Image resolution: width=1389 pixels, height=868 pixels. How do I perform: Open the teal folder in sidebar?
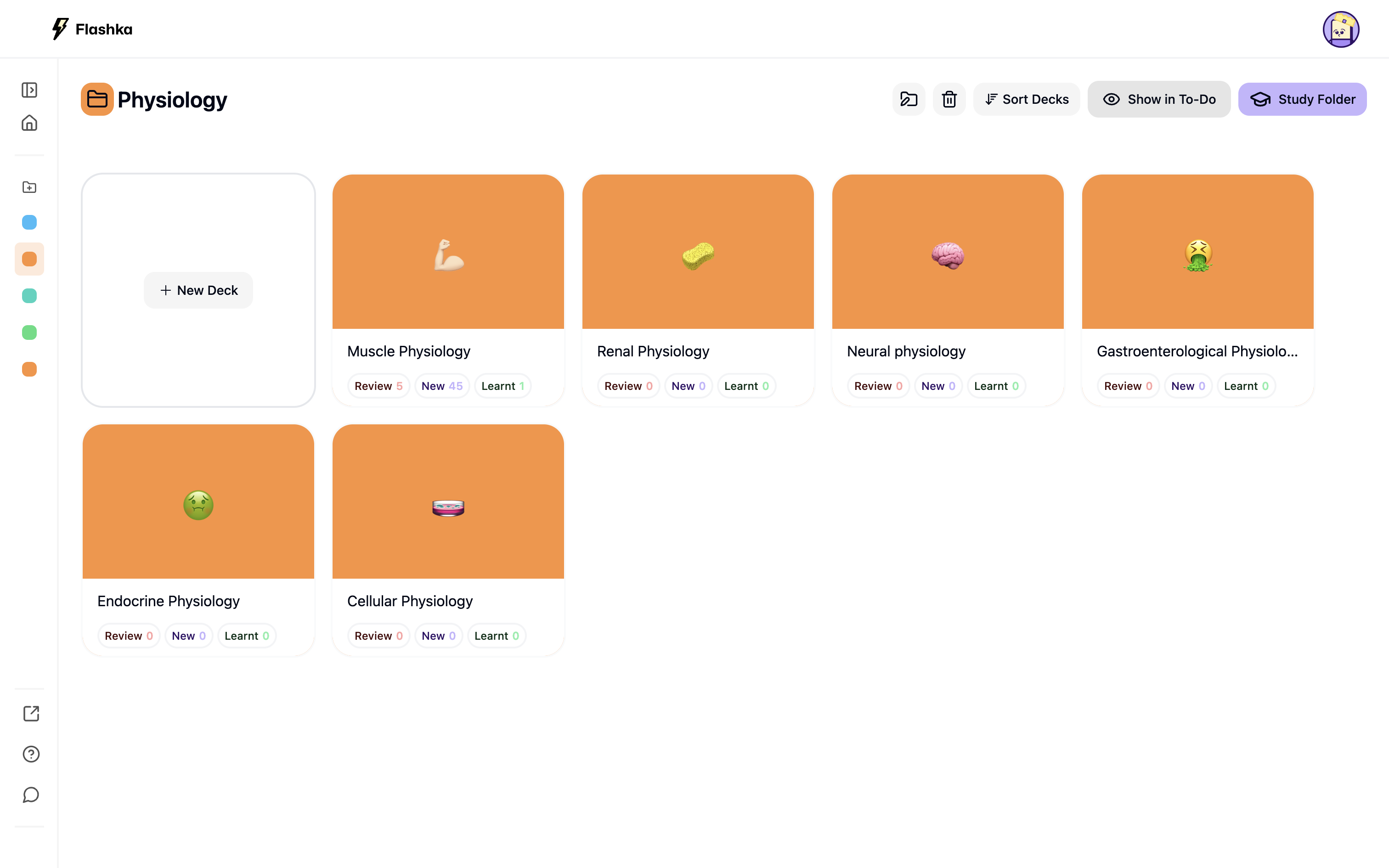29,296
